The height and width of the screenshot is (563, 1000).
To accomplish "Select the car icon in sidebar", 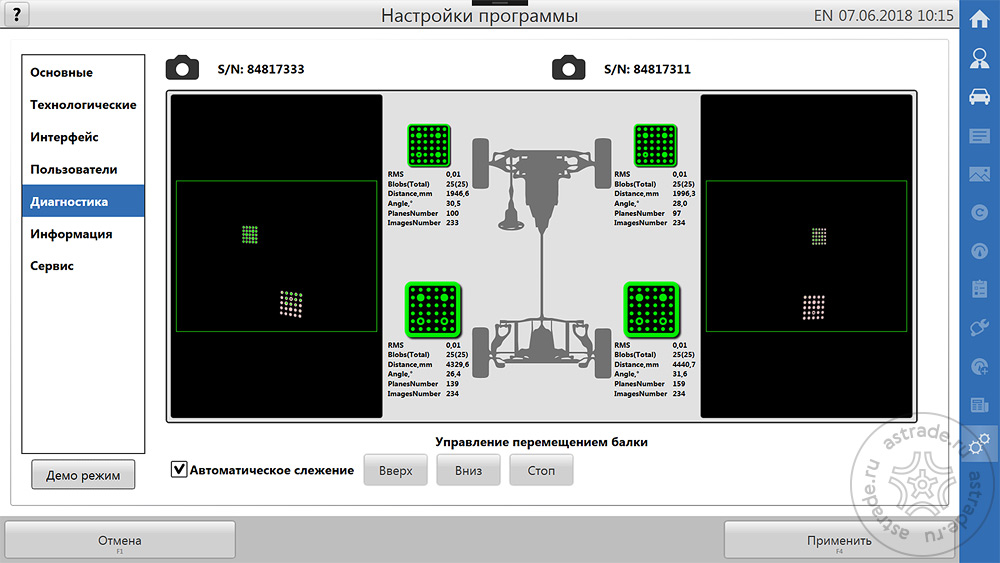I will point(980,97).
